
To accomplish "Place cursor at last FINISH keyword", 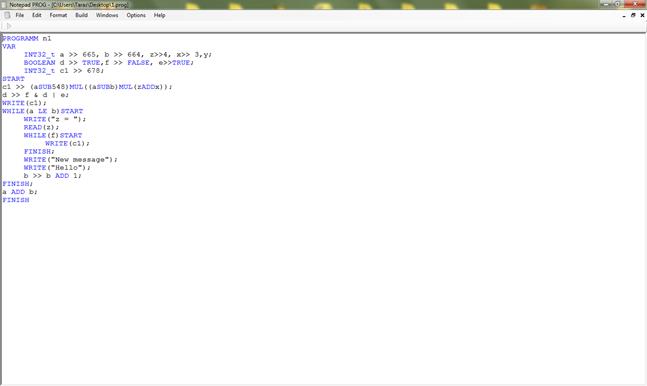I will click(16, 200).
